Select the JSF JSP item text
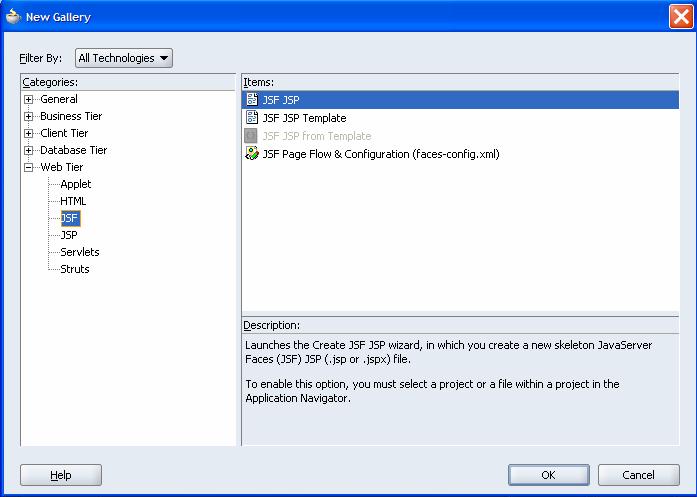This screenshot has height=497, width=697. coord(281,100)
